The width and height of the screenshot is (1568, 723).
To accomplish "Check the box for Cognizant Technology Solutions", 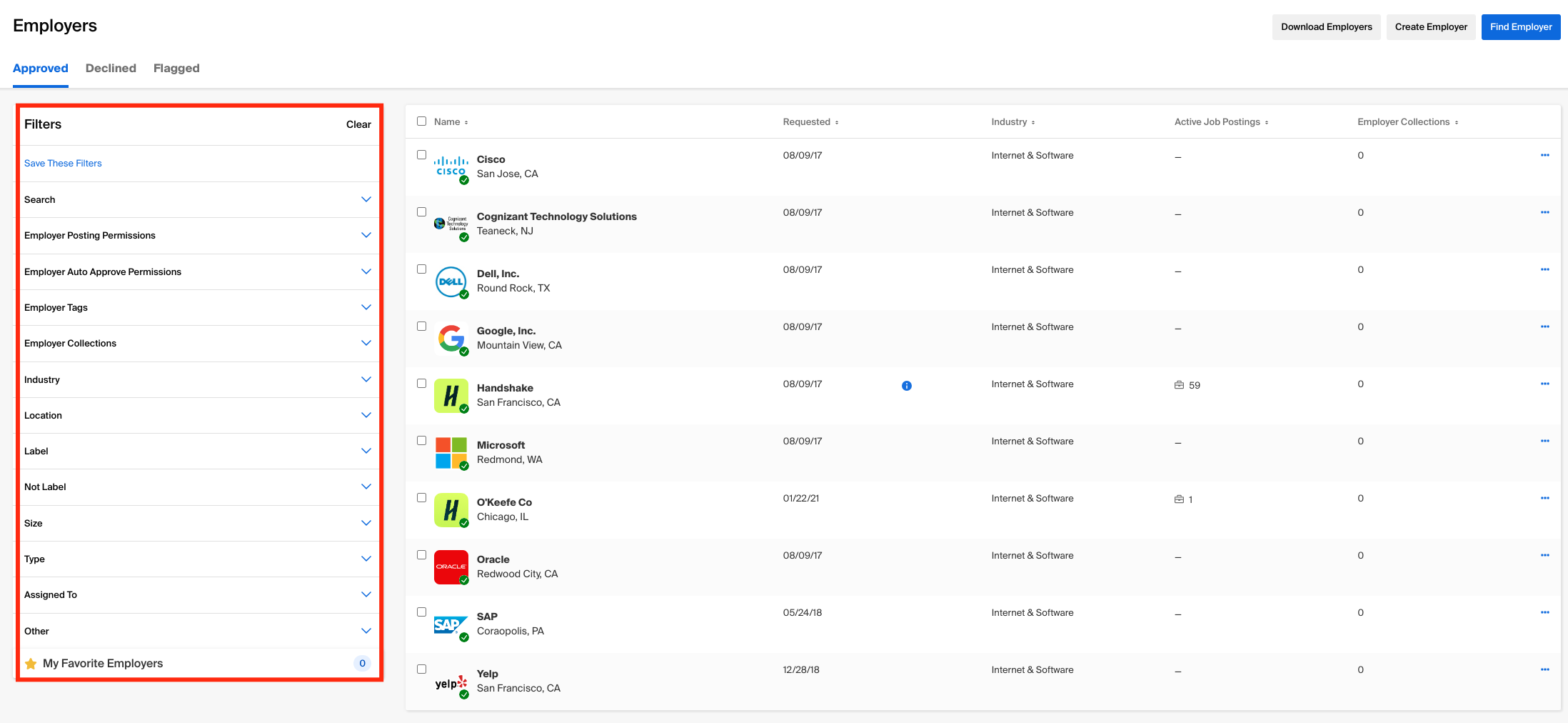I will [421, 212].
